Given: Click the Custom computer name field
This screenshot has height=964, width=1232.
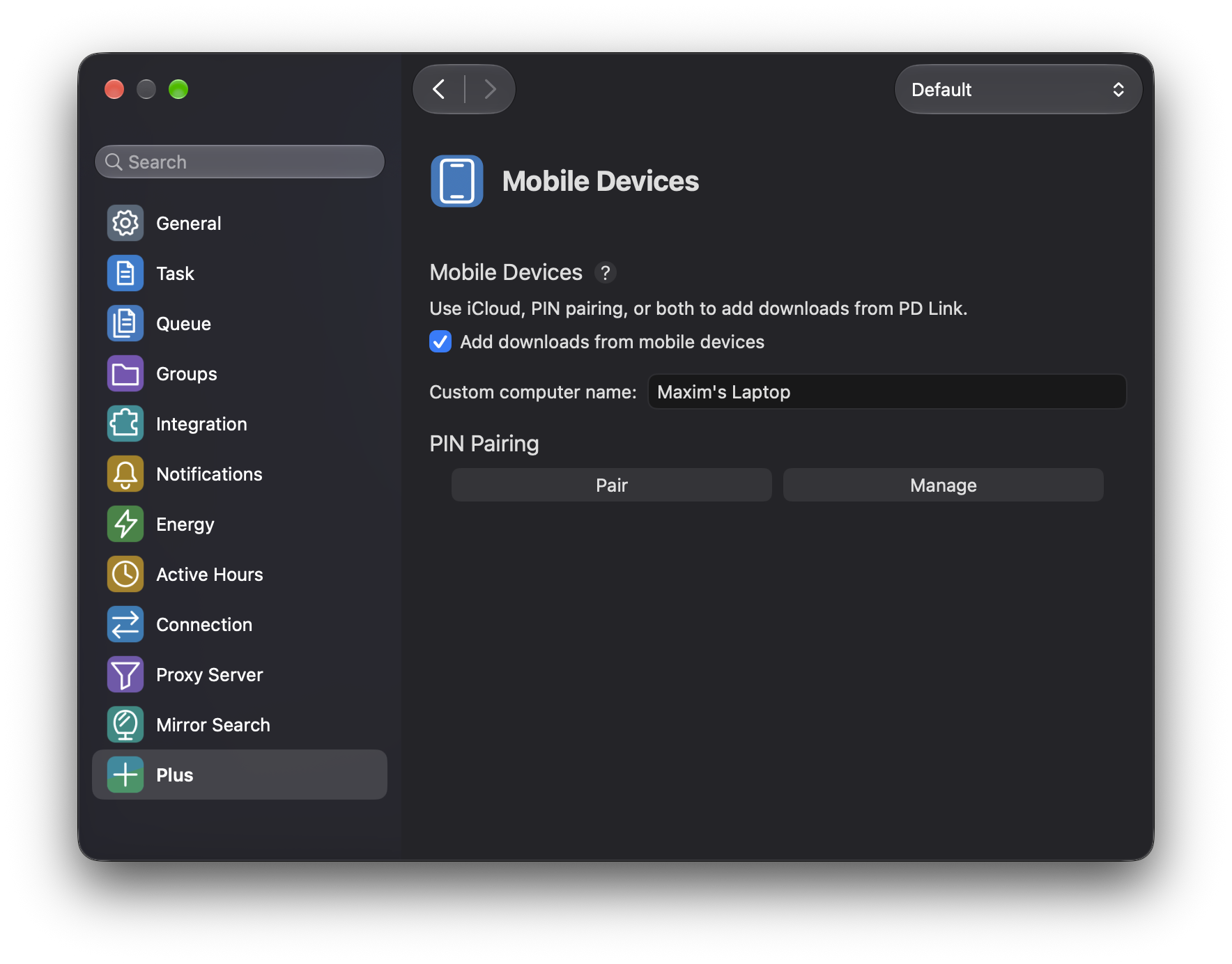Looking at the screenshot, I should [887, 391].
